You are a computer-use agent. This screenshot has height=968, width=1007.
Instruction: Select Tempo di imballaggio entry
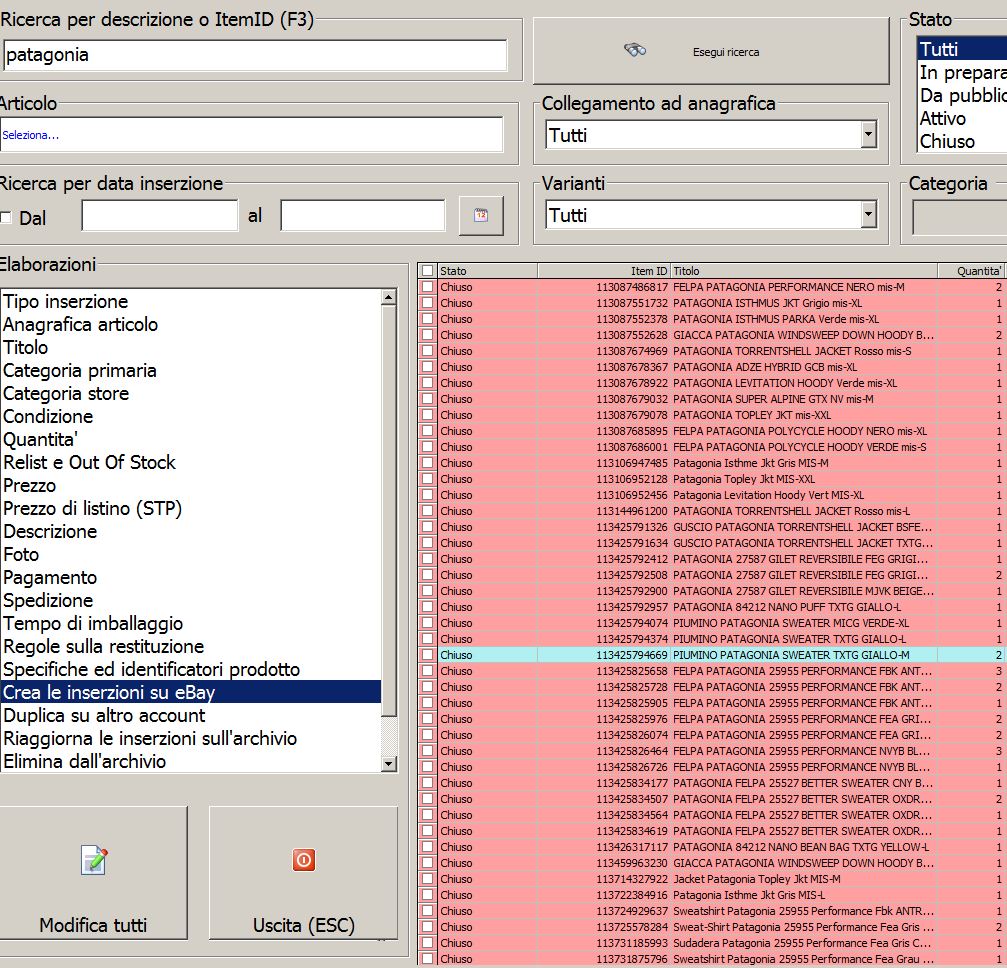coord(191,624)
